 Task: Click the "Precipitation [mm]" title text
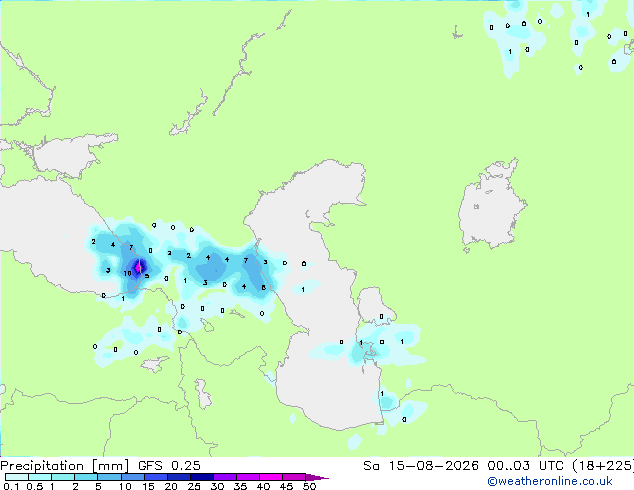pyautogui.click(x=64, y=466)
